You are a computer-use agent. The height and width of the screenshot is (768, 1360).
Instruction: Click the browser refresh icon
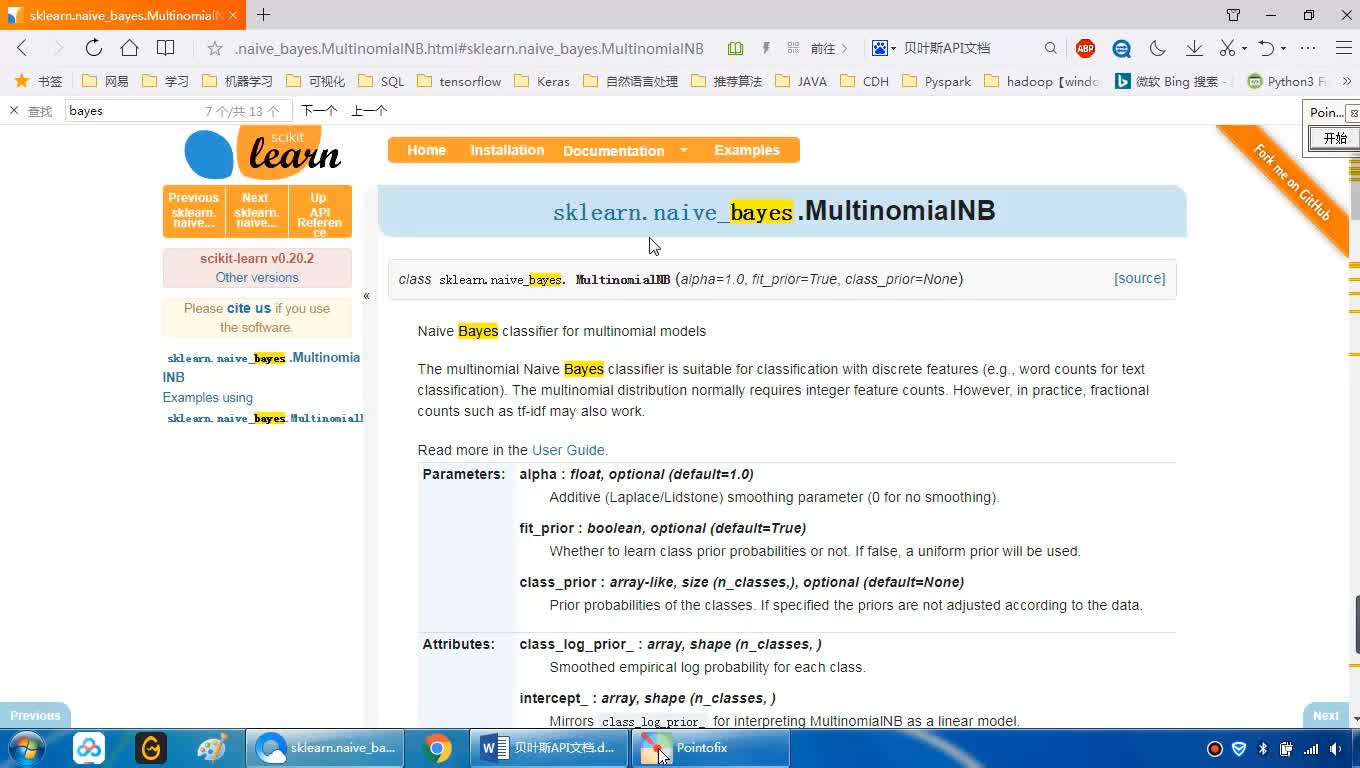click(93, 48)
